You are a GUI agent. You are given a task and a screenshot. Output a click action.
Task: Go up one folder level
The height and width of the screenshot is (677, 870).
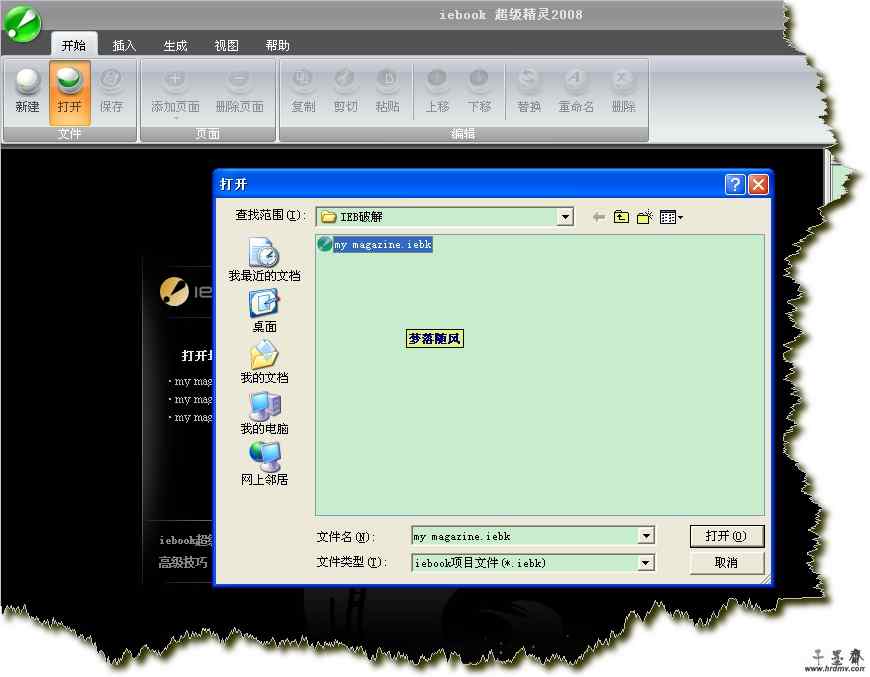(x=621, y=217)
